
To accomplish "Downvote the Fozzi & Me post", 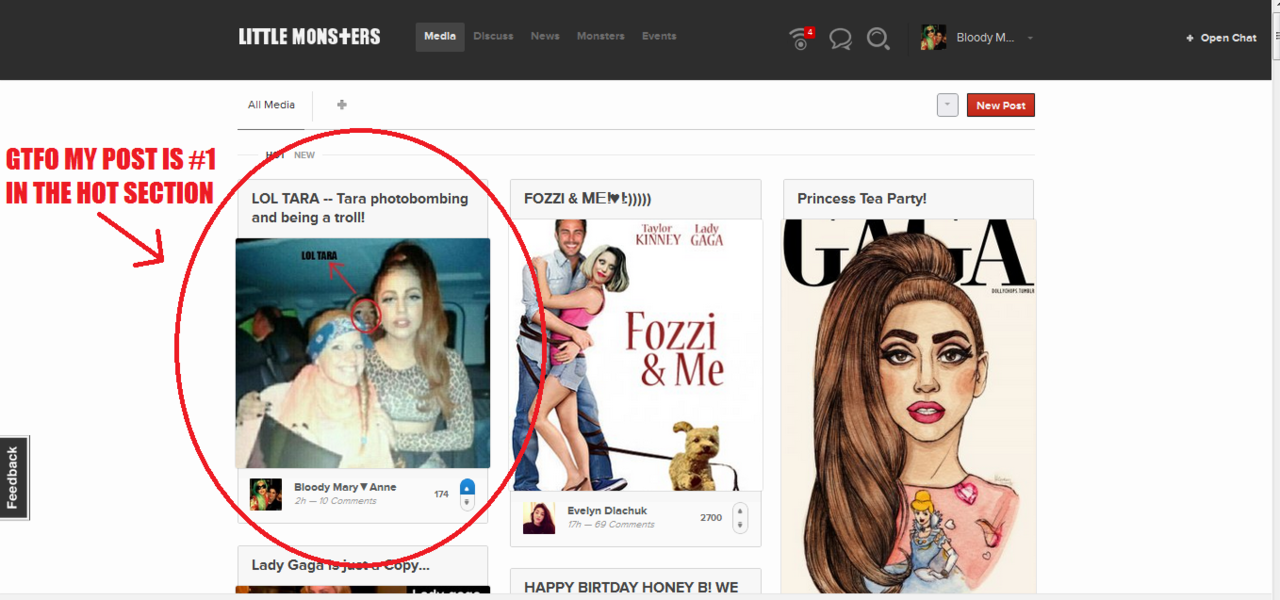I will point(740,525).
